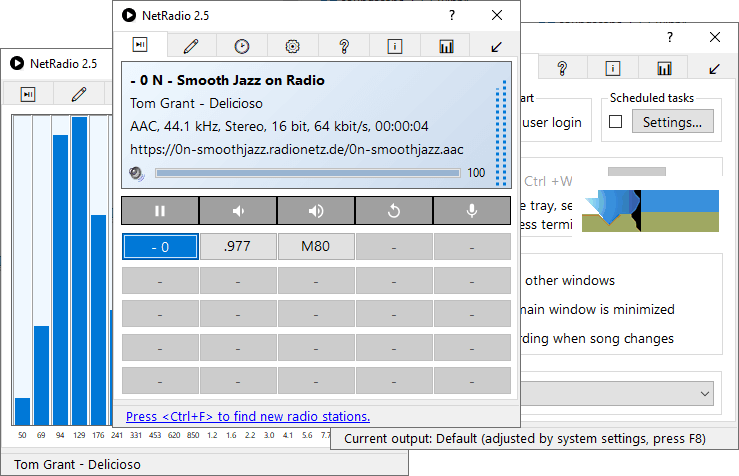This screenshot has width=739, height=476.
Task: Click the '?' title help button of right window
Action: [x=670, y=37]
